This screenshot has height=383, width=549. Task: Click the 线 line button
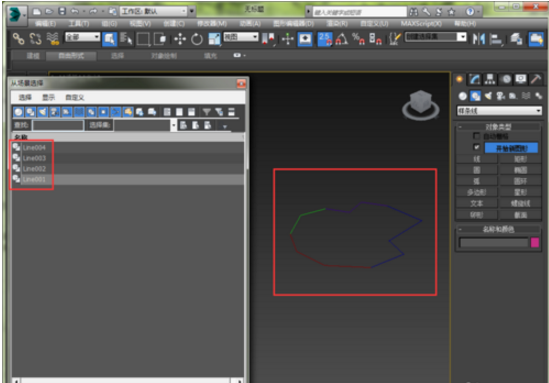(x=477, y=159)
